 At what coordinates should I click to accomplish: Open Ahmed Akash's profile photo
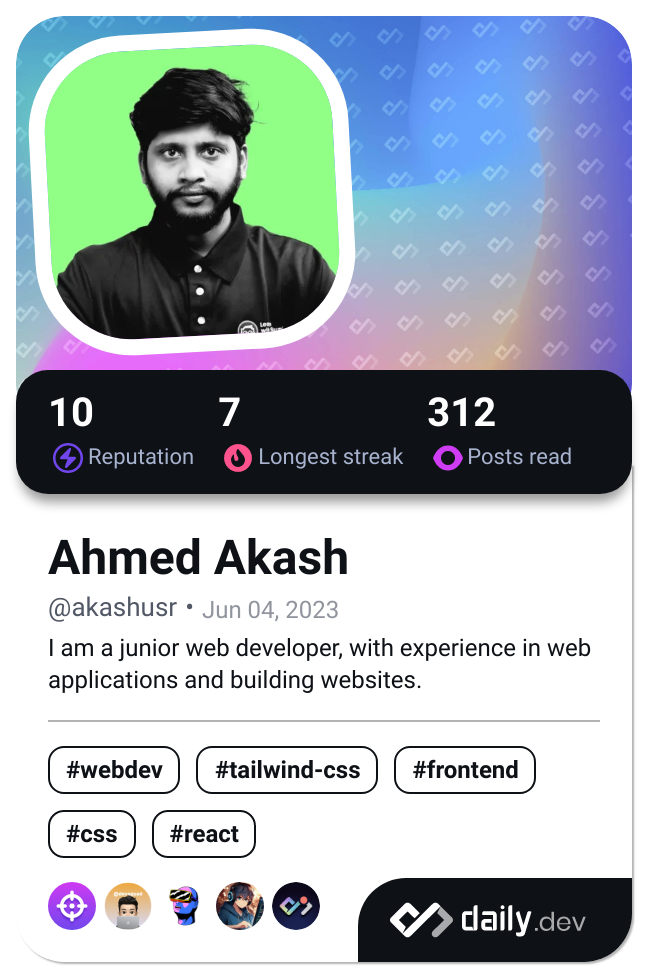192,192
